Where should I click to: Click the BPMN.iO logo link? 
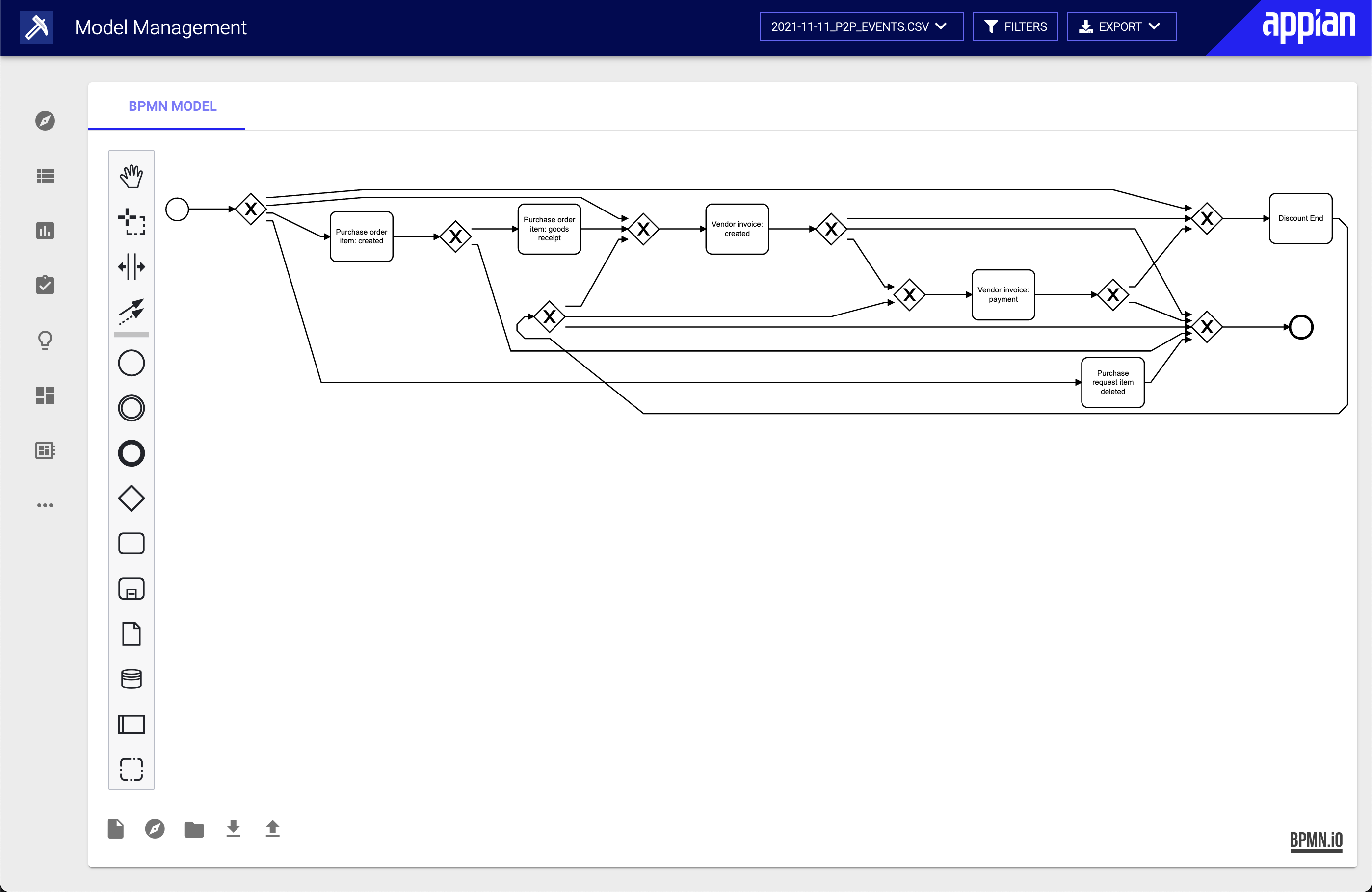pyautogui.click(x=1316, y=841)
